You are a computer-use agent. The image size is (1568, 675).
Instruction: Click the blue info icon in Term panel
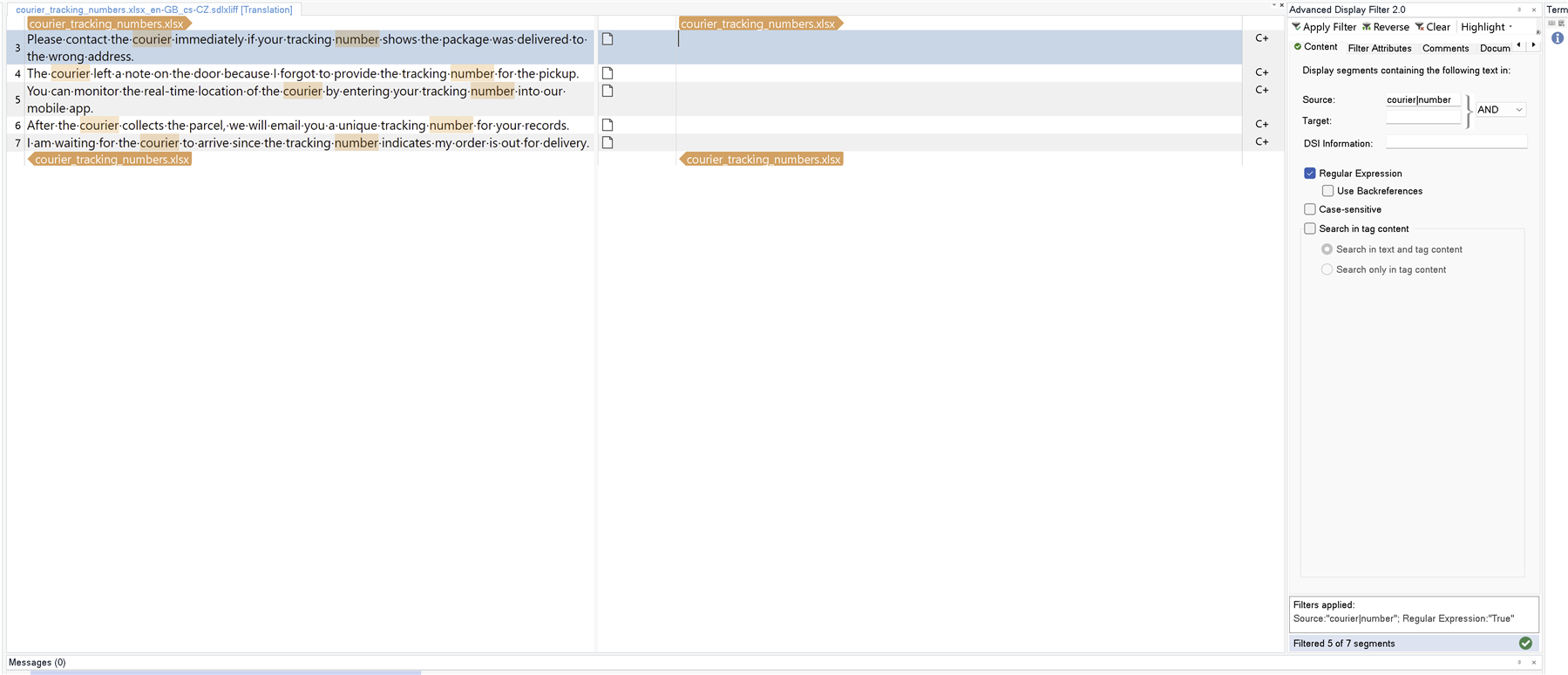(1558, 38)
